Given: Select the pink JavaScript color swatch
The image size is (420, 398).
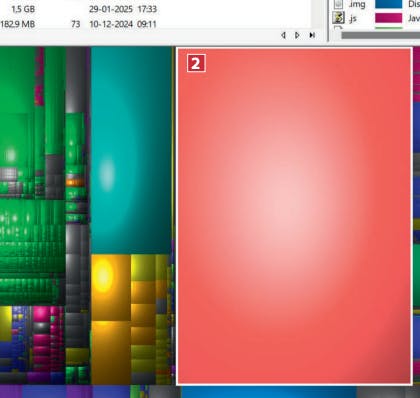Looking at the screenshot, I should tap(389, 18).
